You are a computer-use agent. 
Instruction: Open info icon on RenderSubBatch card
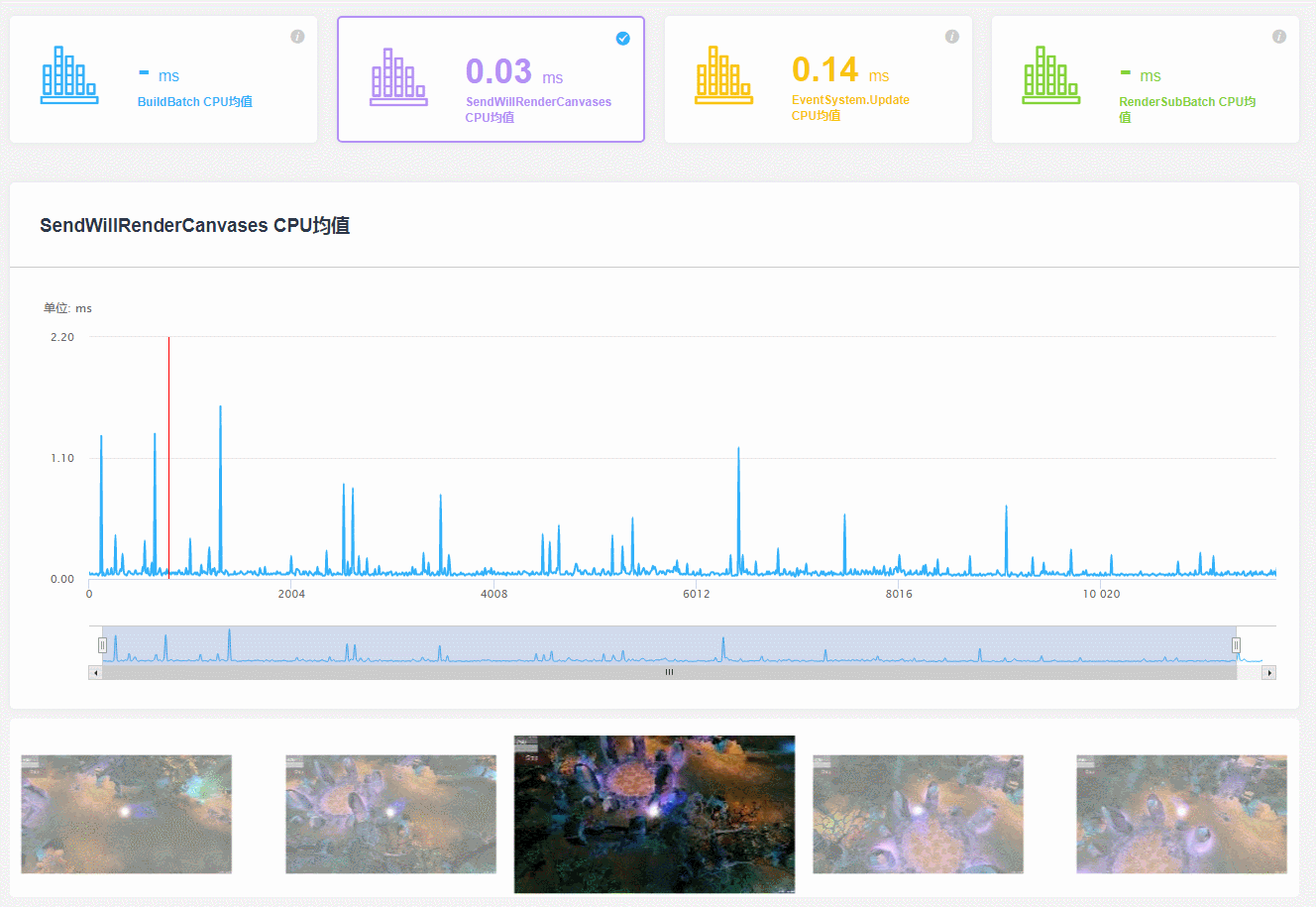(1278, 37)
